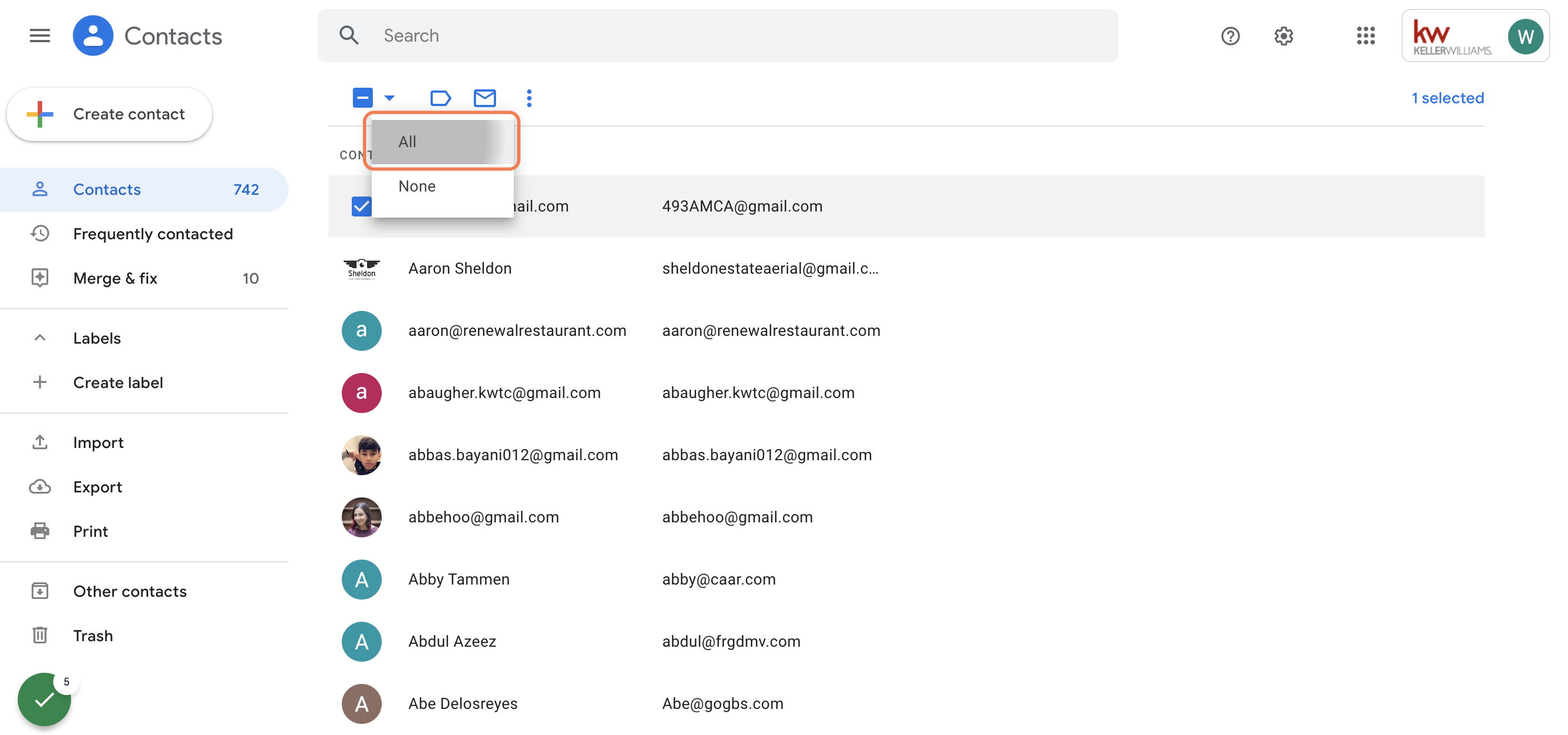Open the Abe Delosreyes contact
The width and height of the screenshot is (1568, 735).
tap(906, 703)
